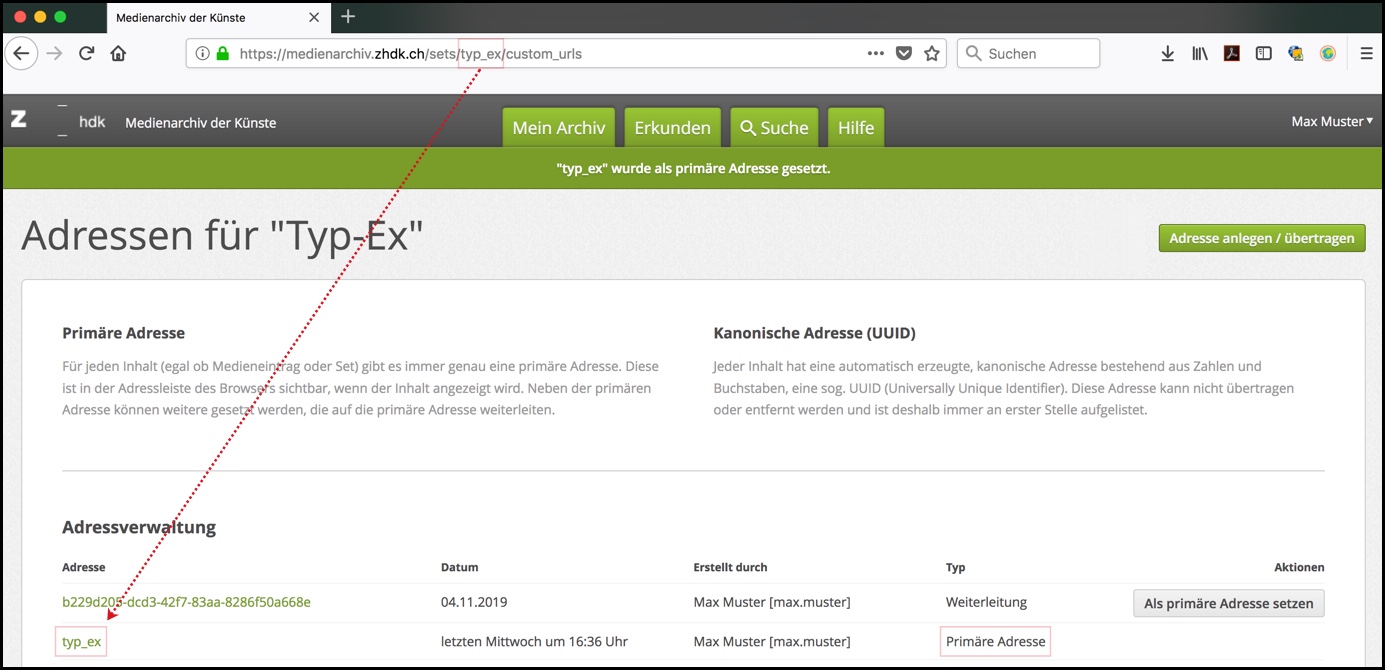
Task: Open the Firefox hamburger menu
Action: [x=1366, y=54]
